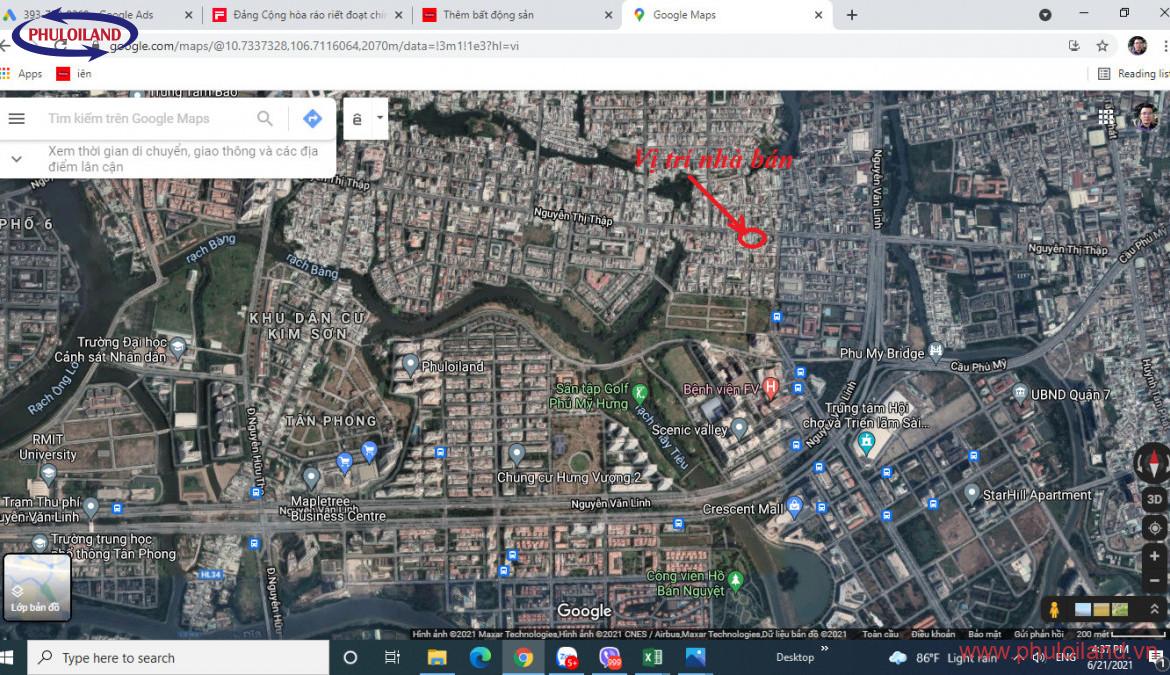This screenshot has width=1170, height=675.
Task: Toggle the 3D map view
Action: point(1154,499)
